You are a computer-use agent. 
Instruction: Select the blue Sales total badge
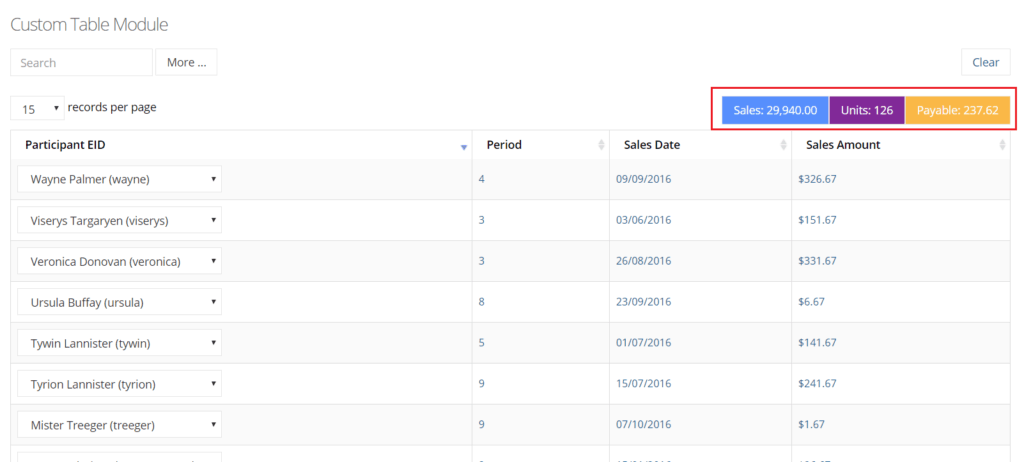[x=775, y=110]
